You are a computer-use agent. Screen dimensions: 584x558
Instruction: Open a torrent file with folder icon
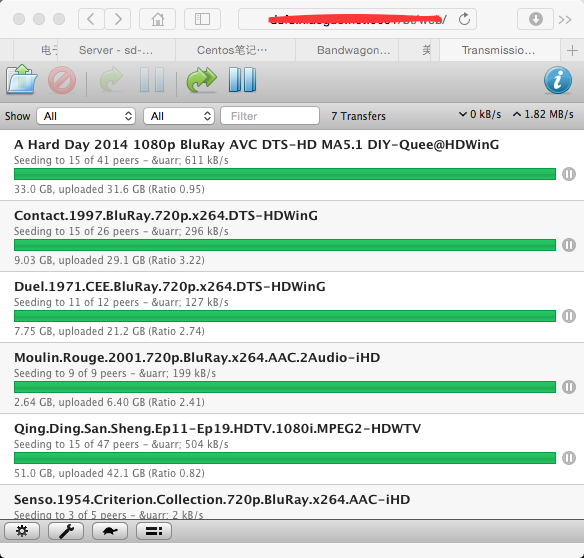point(22,79)
